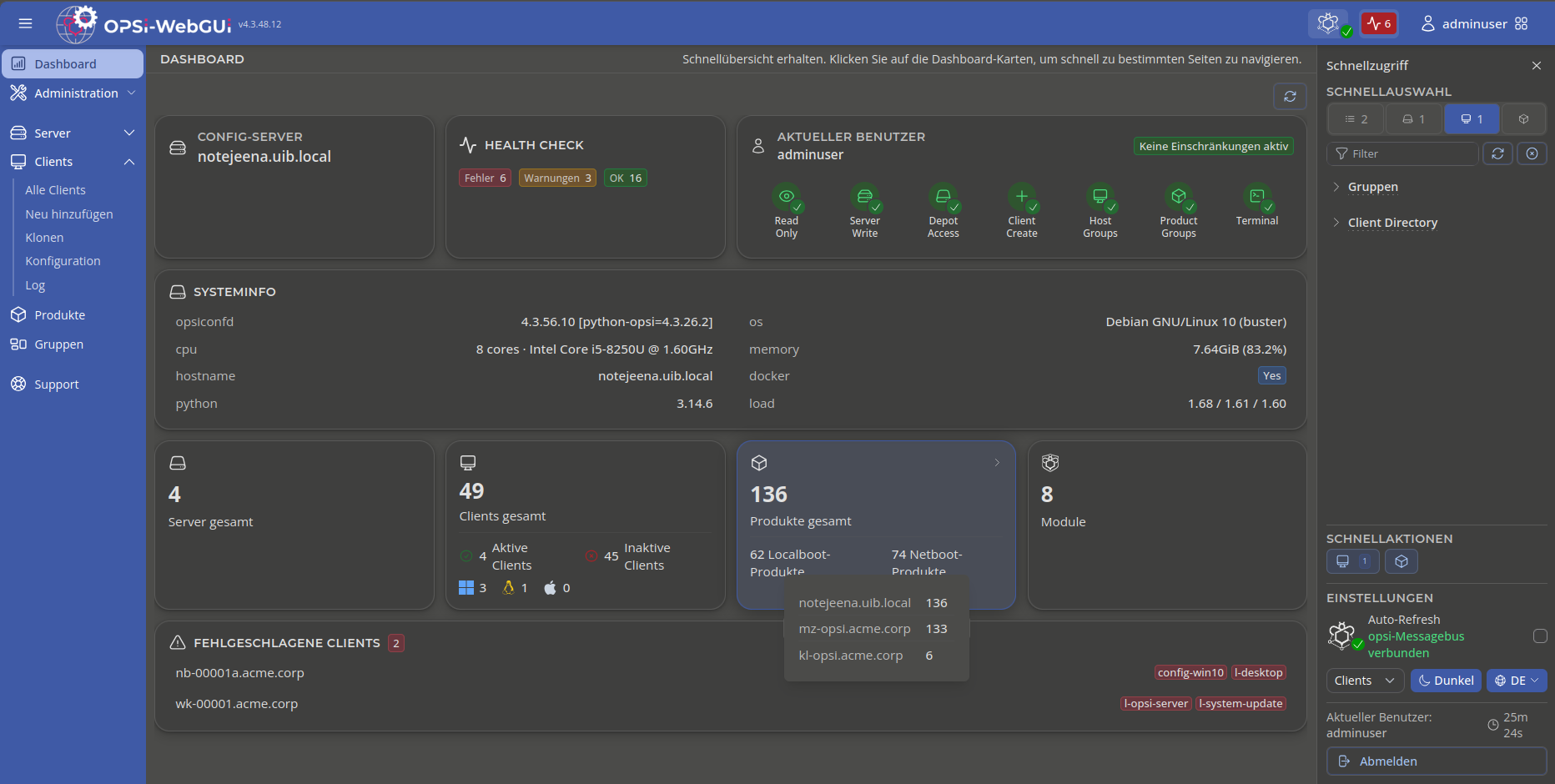The image size is (1555, 784).
Task: Click the Depot Access permission icon
Action: [943, 197]
